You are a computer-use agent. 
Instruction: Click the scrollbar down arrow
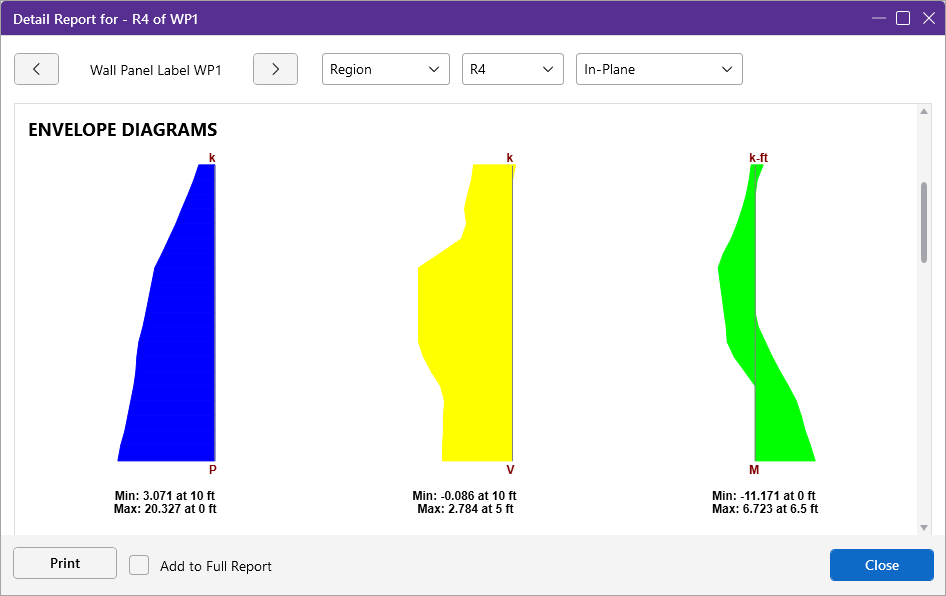(924, 527)
